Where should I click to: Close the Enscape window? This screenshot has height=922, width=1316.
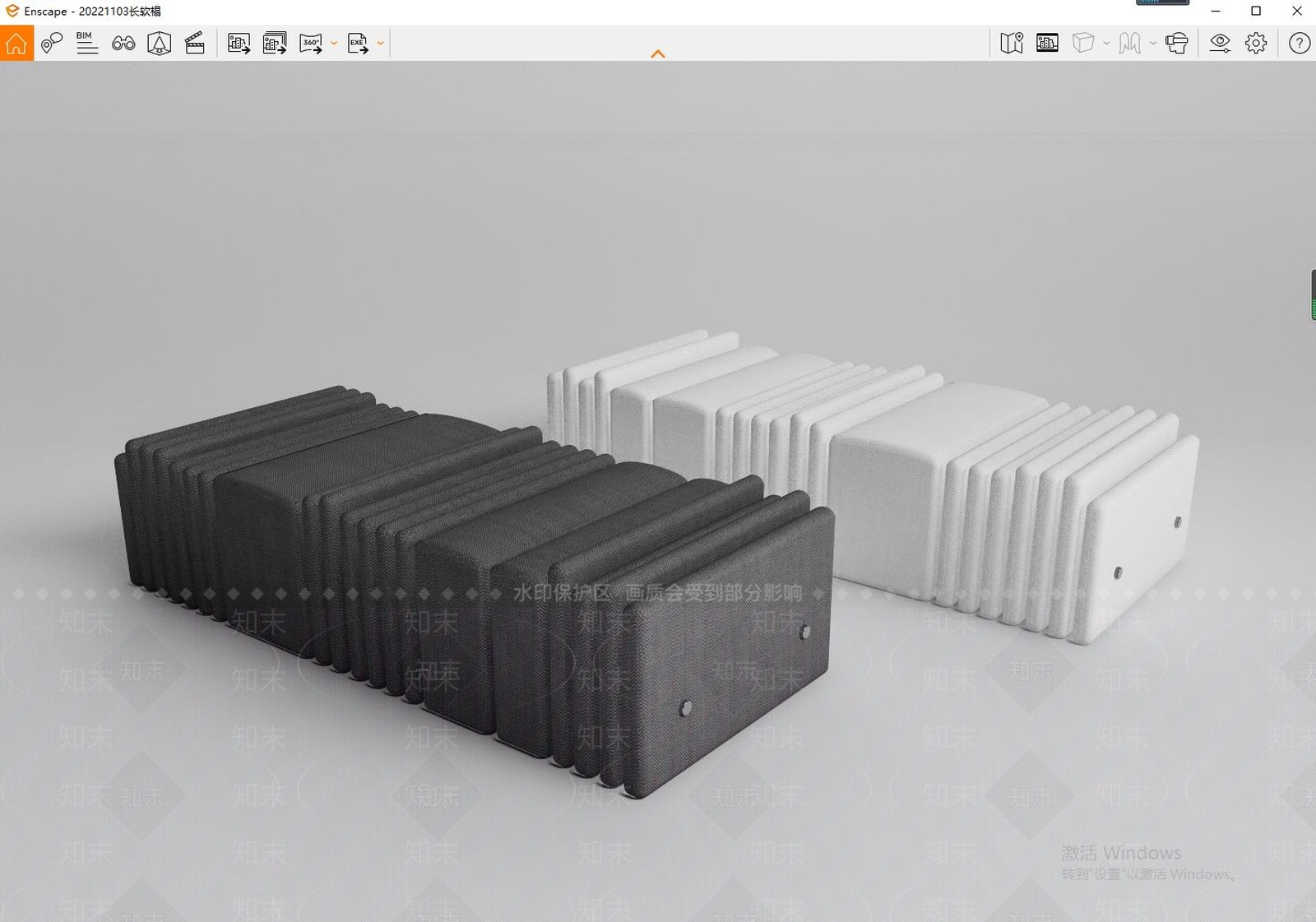tap(1297, 12)
